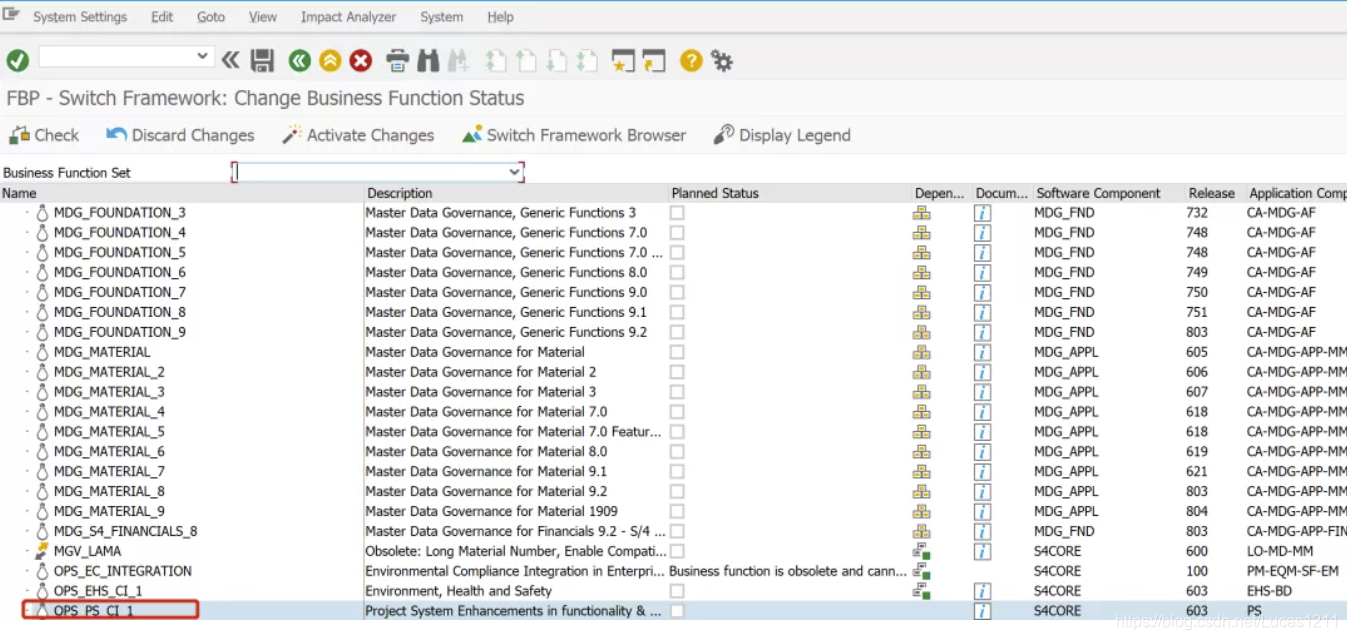Tick Planned Status checkbox for MDG_MATERIAL
Viewport: 1347px width, 640px height.
(677, 352)
